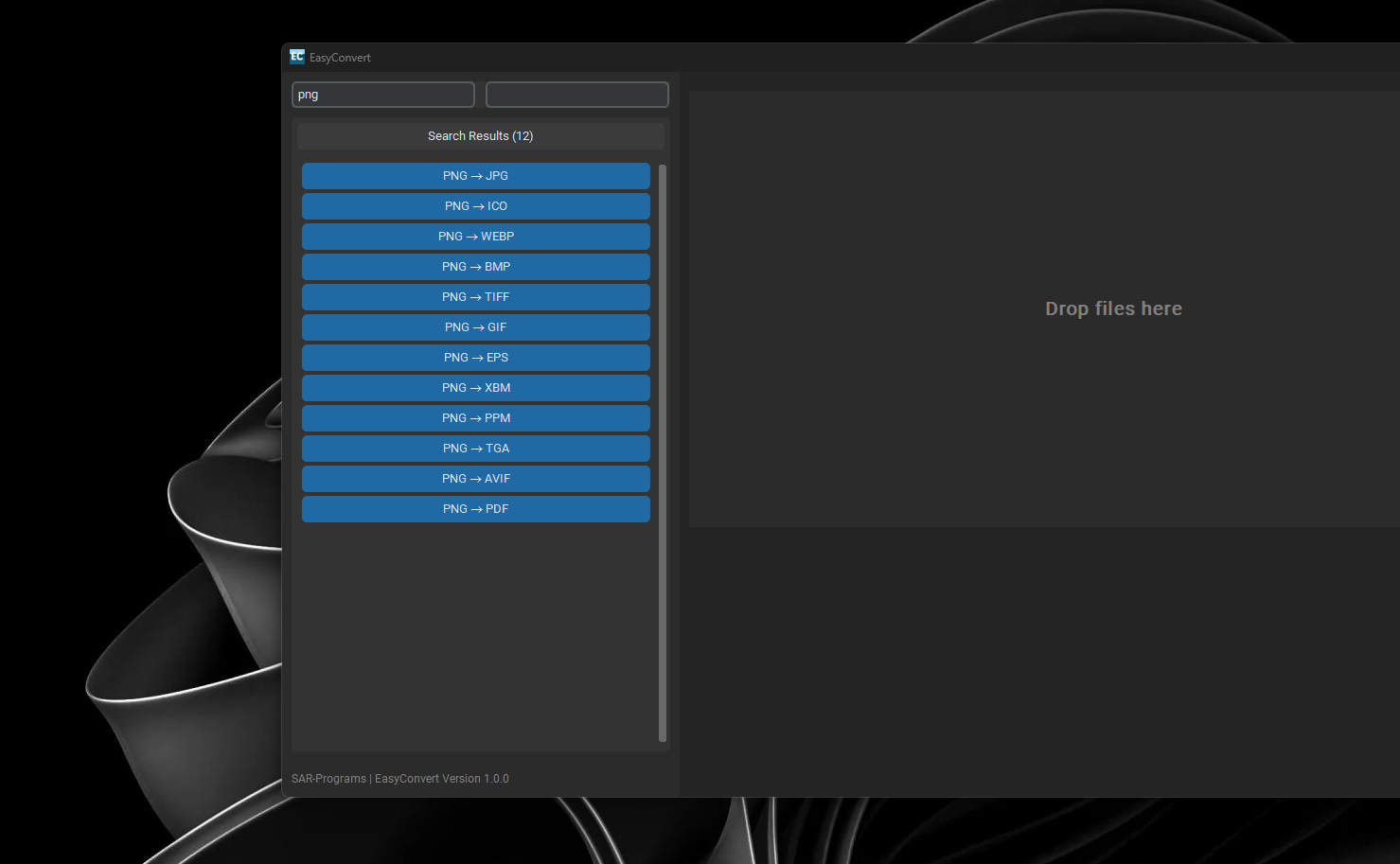Click the Search Results (12) header
The height and width of the screenshot is (864, 1400).
click(x=480, y=136)
